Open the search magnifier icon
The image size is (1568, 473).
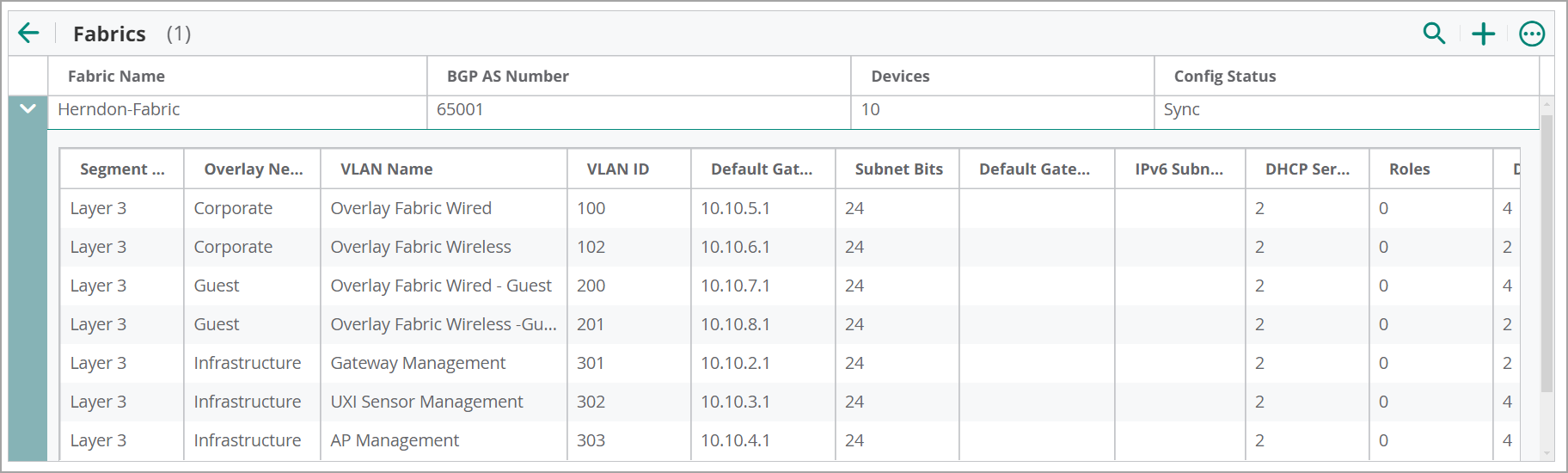(x=1434, y=34)
